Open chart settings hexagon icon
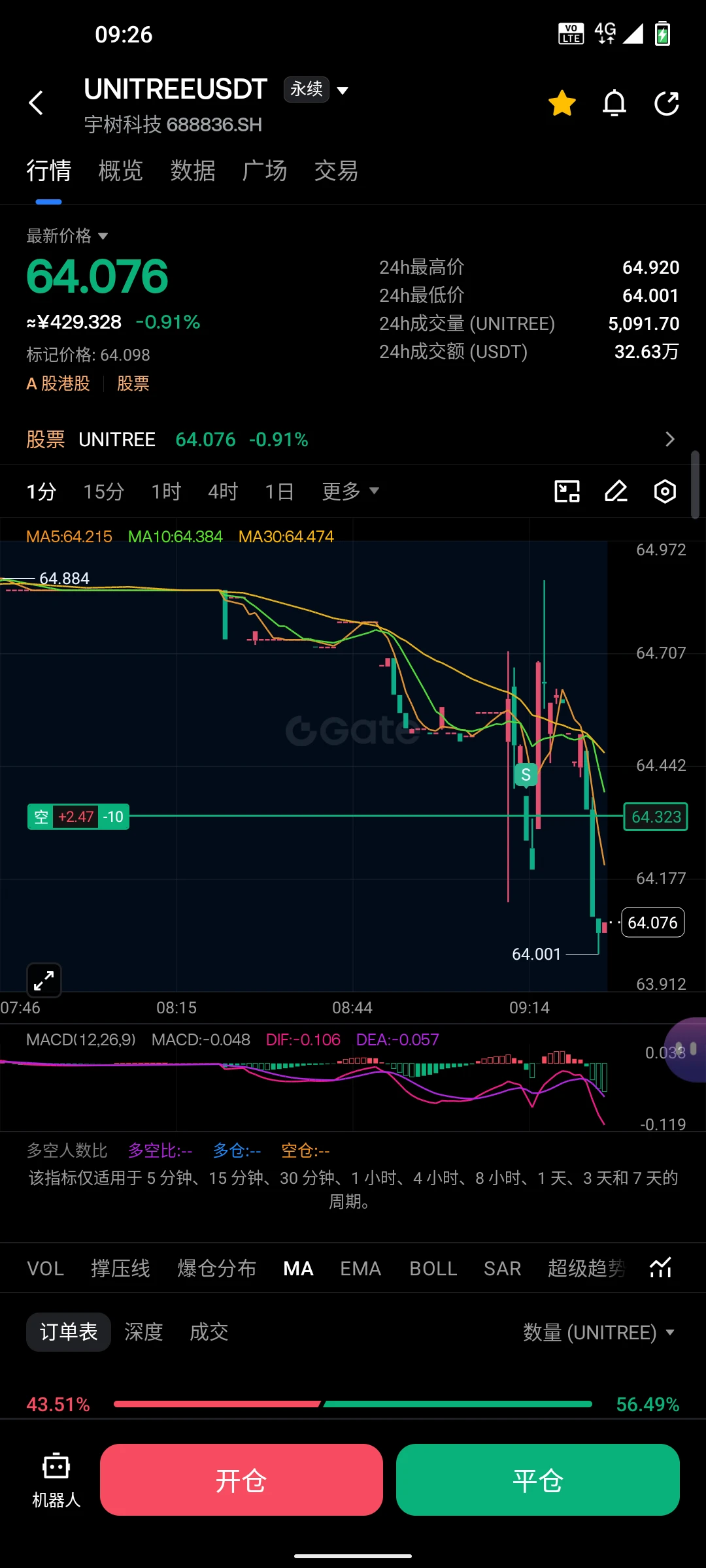The height and width of the screenshot is (1568, 706). pyautogui.click(x=665, y=491)
